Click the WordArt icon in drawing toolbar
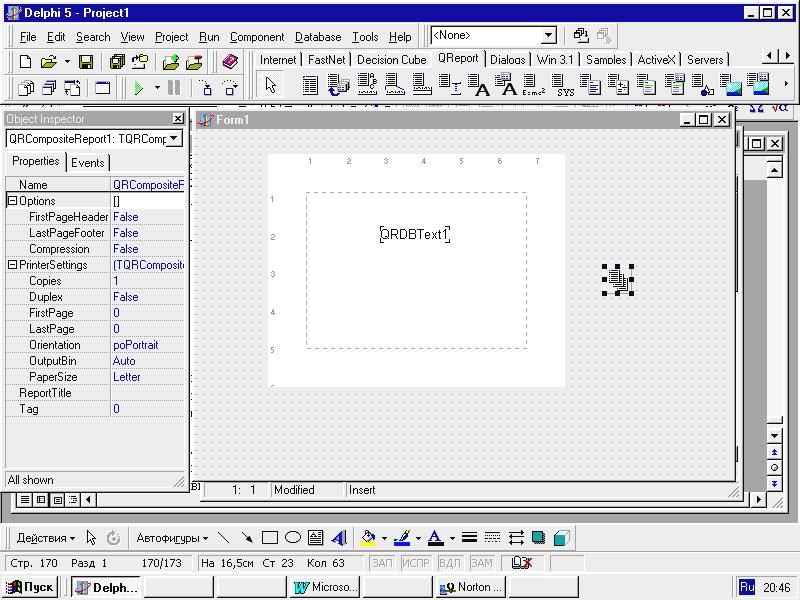800x600 pixels. tap(339, 538)
